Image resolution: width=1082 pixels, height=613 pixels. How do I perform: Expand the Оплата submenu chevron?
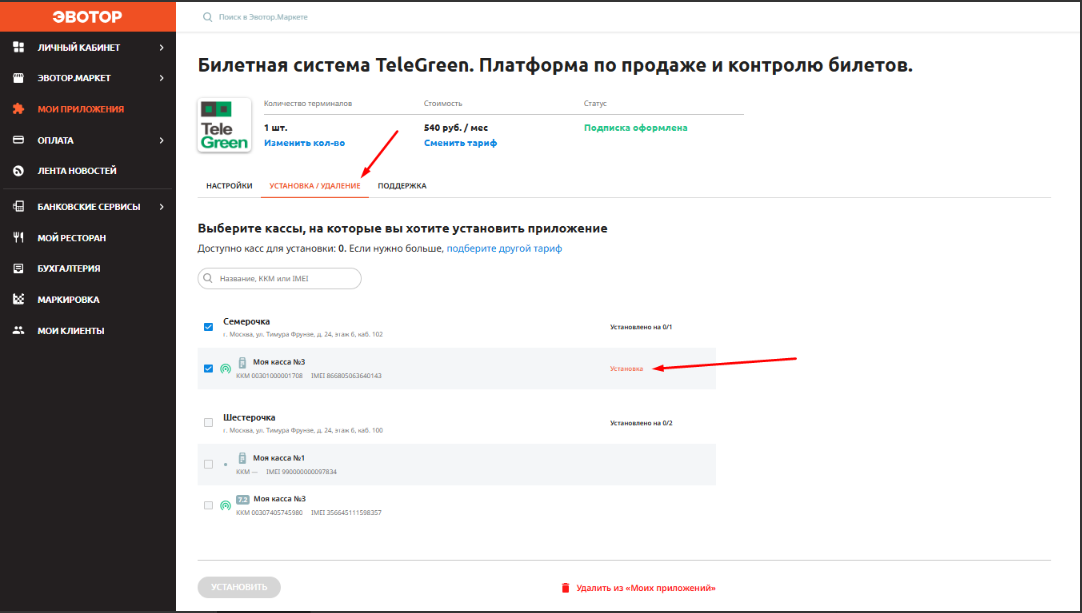click(161, 140)
